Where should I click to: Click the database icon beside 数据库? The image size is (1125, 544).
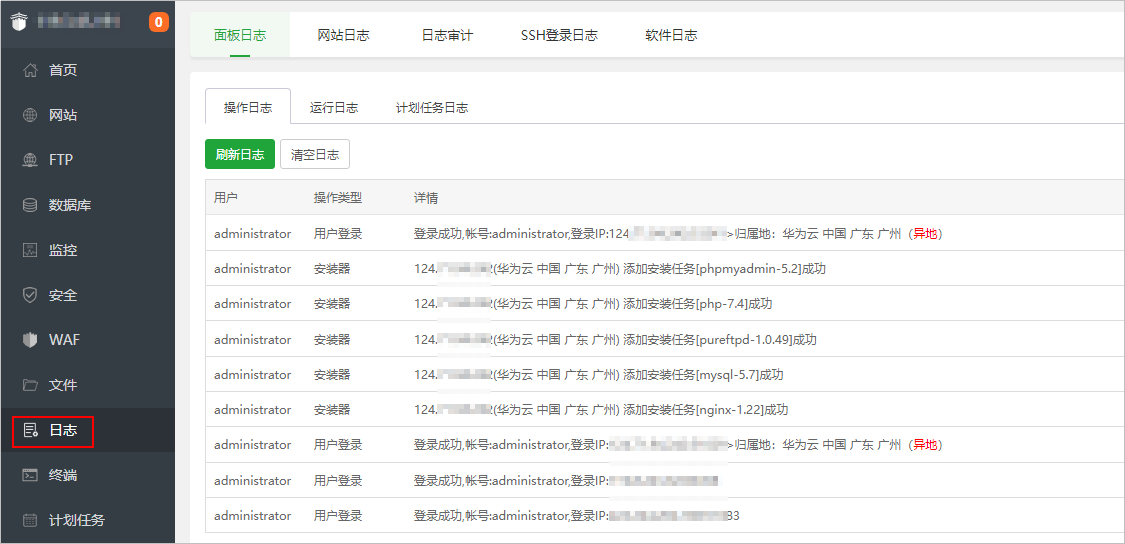pos(30,205)
